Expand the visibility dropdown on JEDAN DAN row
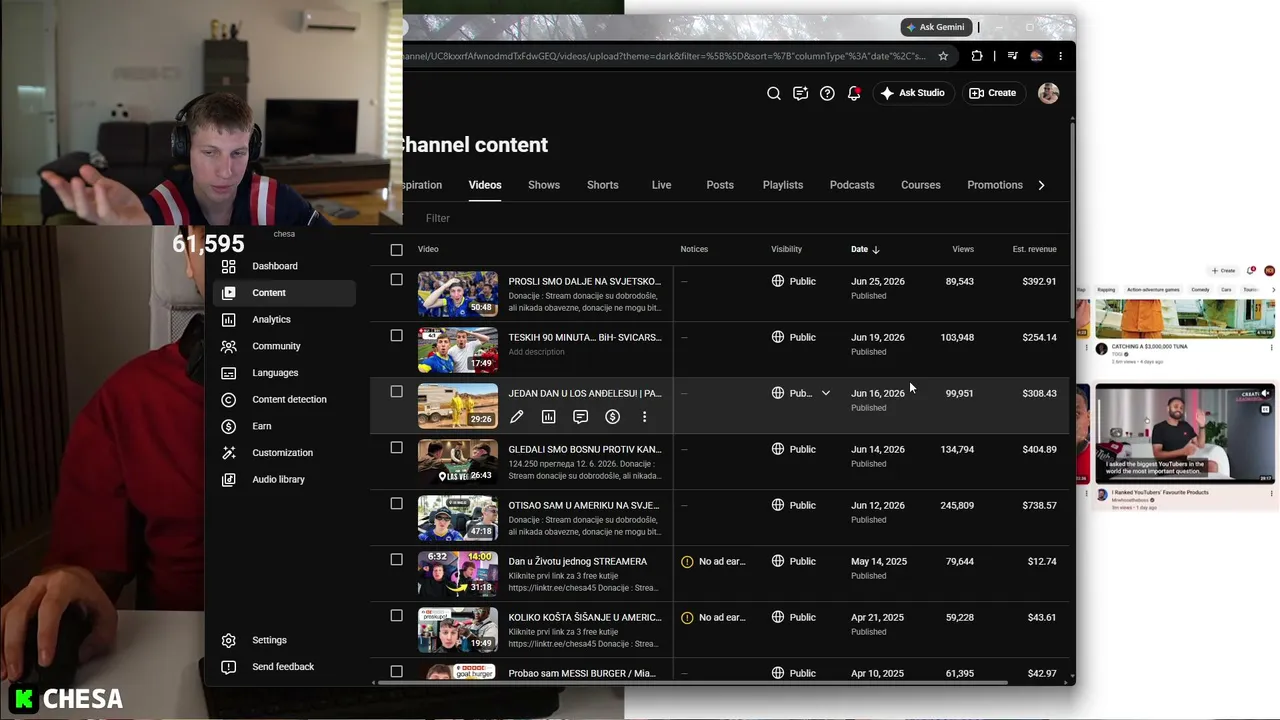The image size is (1280, 720). 826,393
